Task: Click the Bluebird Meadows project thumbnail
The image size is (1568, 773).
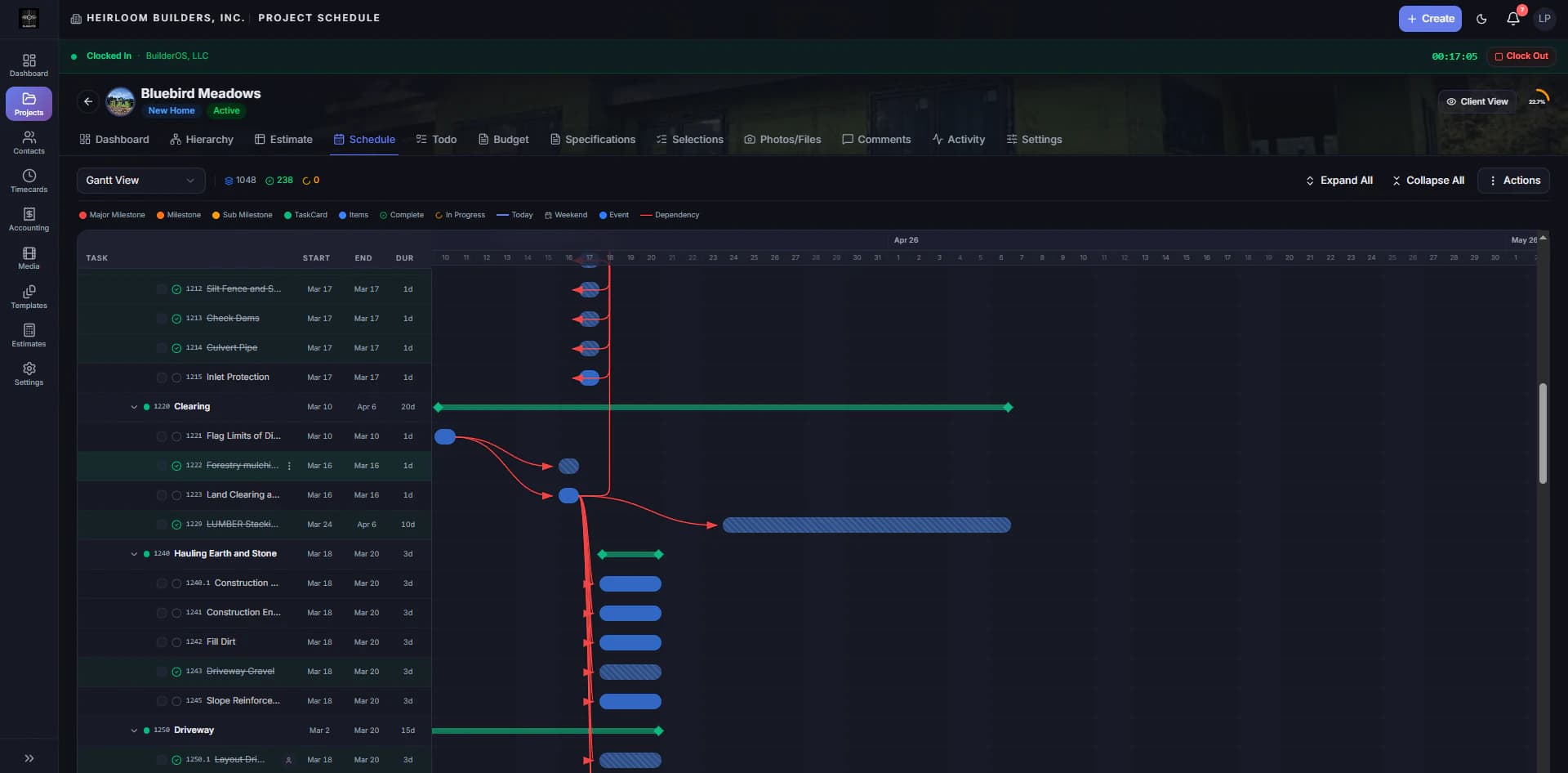Action: click(x=121, y=101)
